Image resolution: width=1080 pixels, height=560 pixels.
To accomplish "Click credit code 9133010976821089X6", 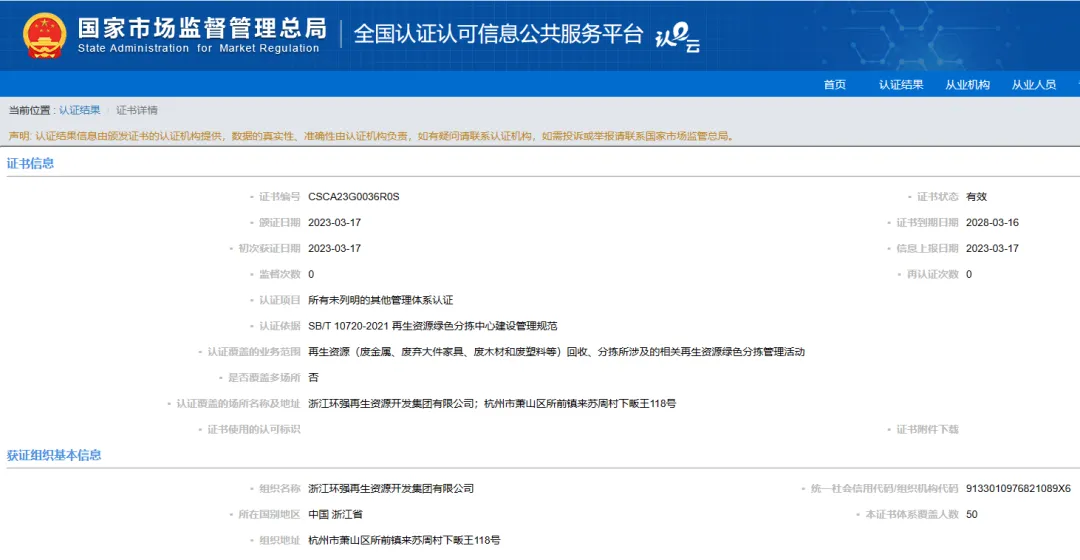I will click(1018, 489).
